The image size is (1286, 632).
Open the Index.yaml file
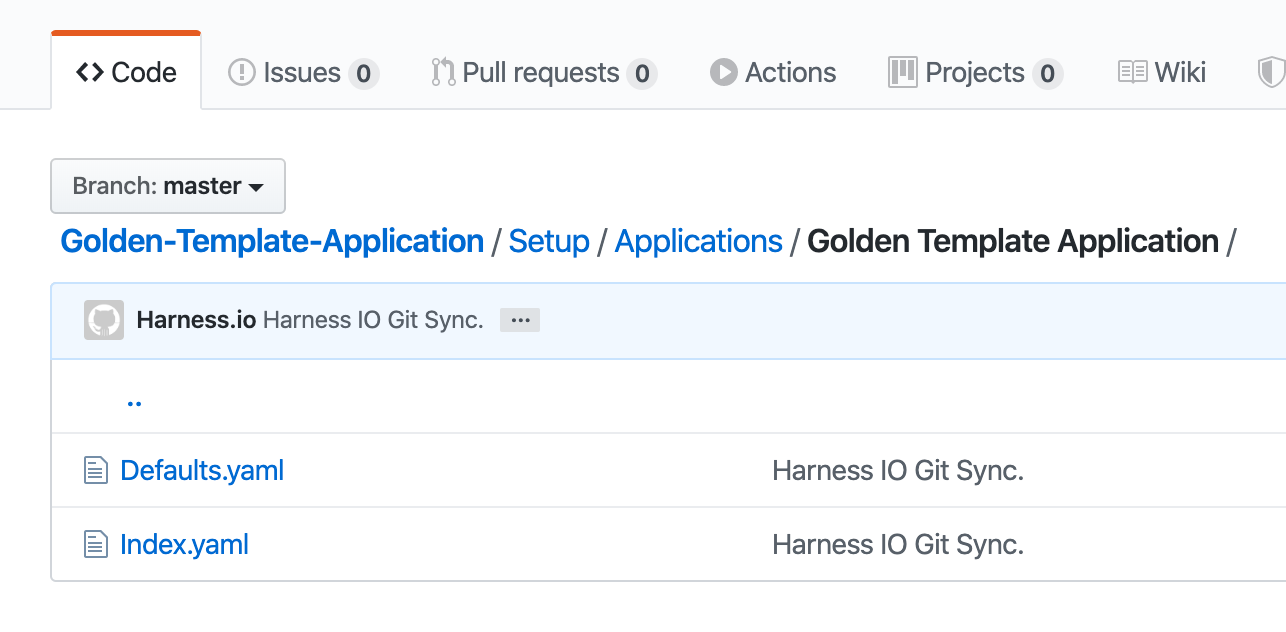click(184, 544)
